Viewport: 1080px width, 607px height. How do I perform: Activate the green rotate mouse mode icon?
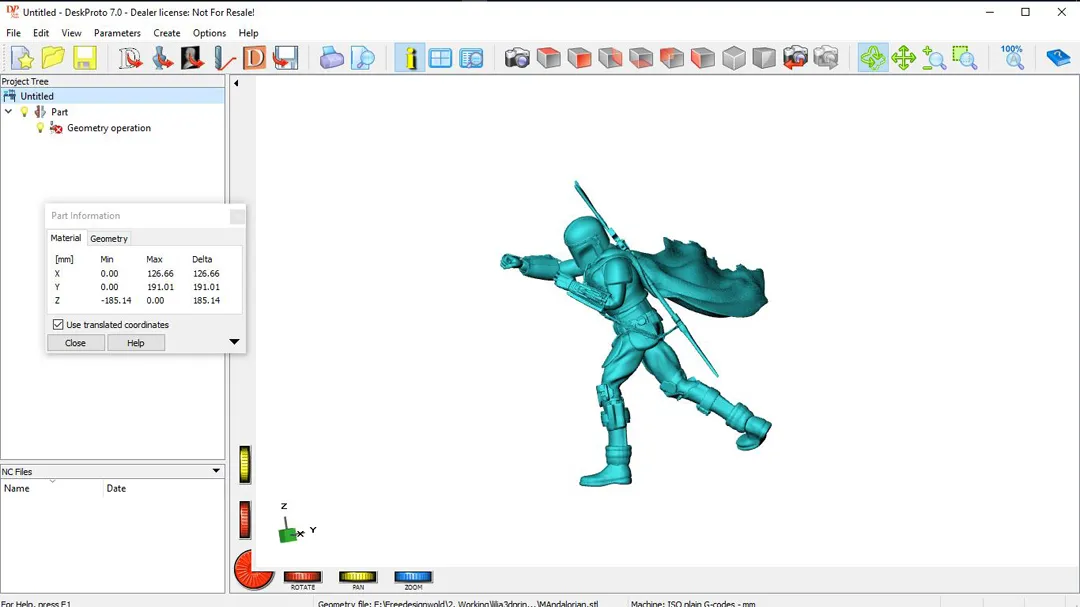[x=873, y=59]
